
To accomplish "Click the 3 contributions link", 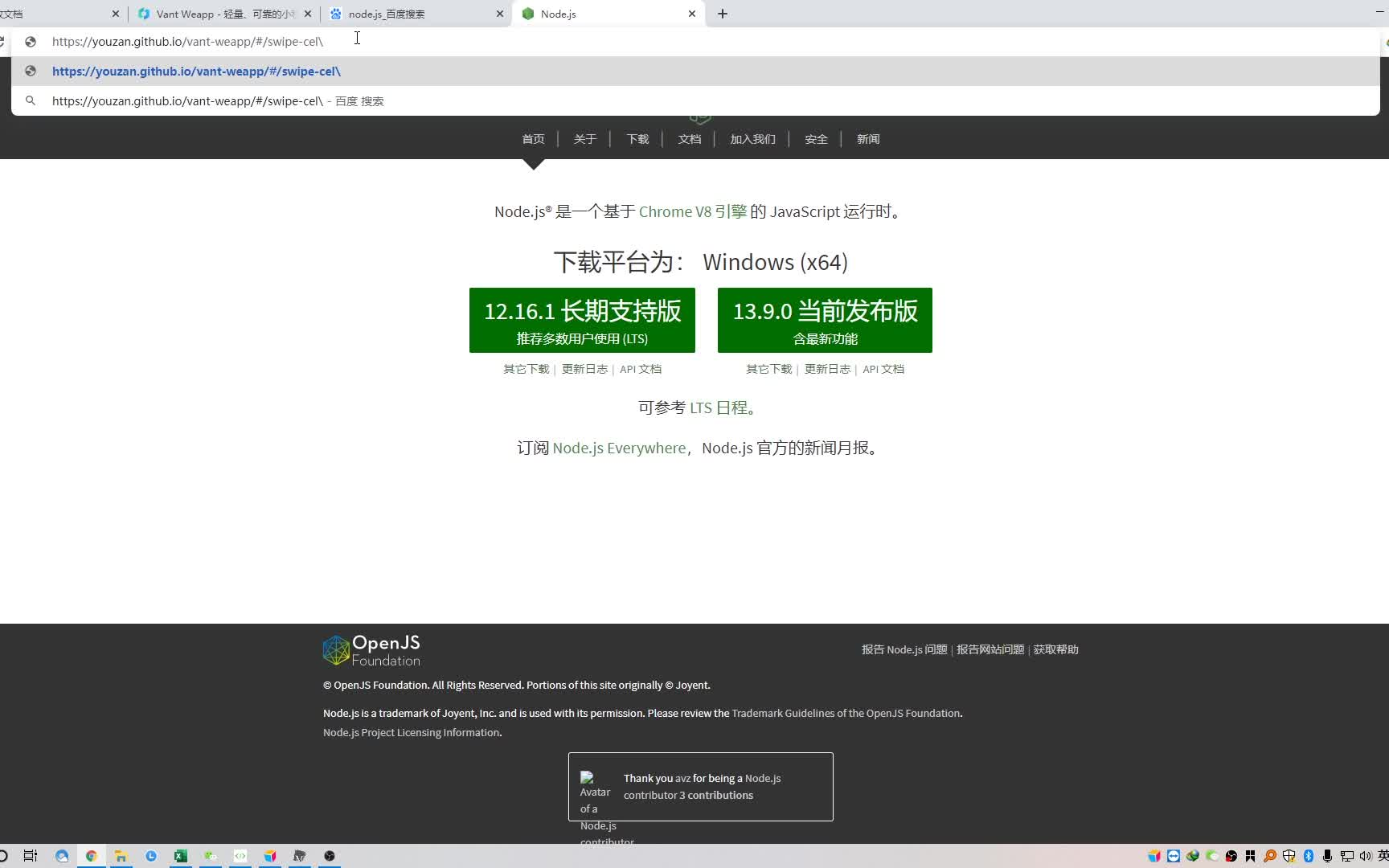I will coord(716,795).
